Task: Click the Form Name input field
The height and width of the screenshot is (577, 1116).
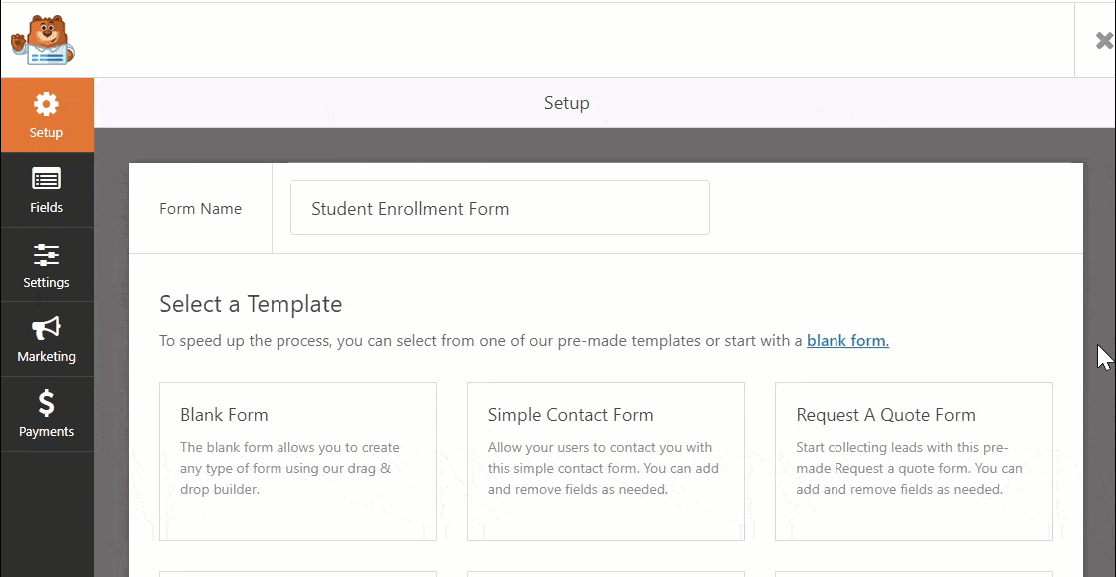Action: coord(499,207)
